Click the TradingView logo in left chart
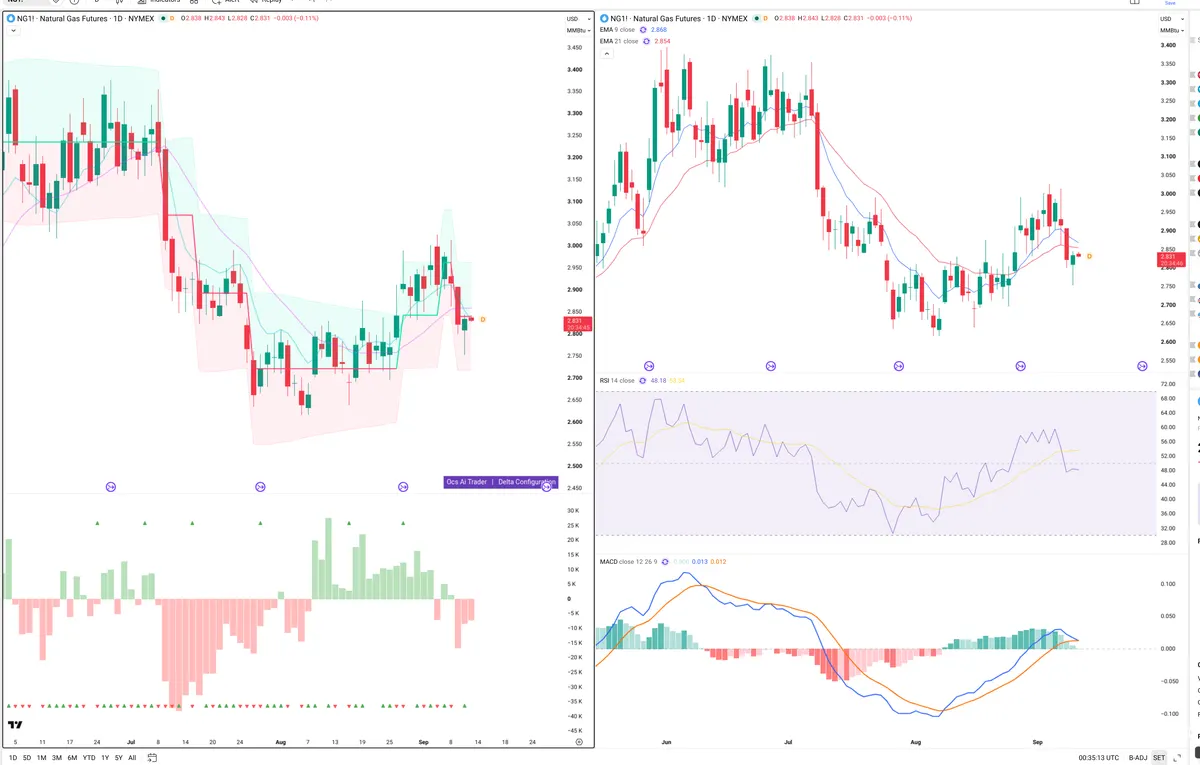1200x765 pixels. click(x=15, y=725)
